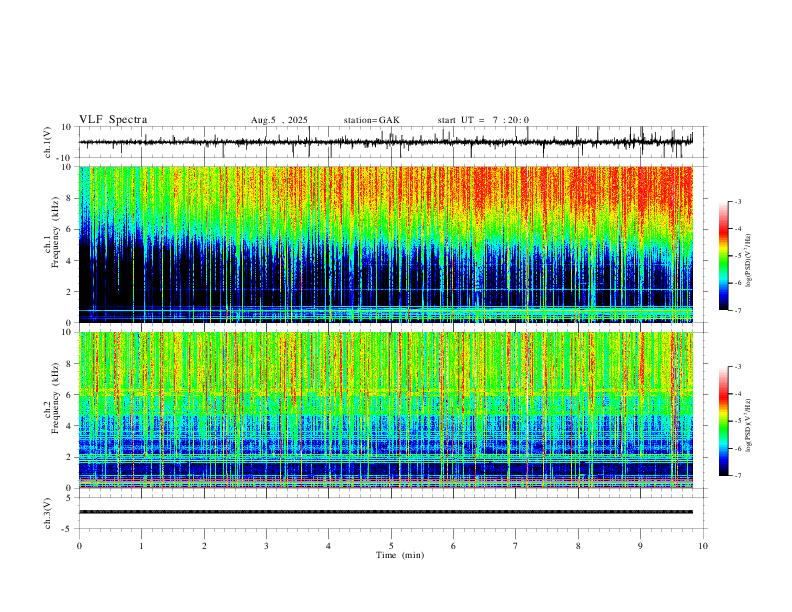Click the time axis tick label '7'

tap(516, 546)
